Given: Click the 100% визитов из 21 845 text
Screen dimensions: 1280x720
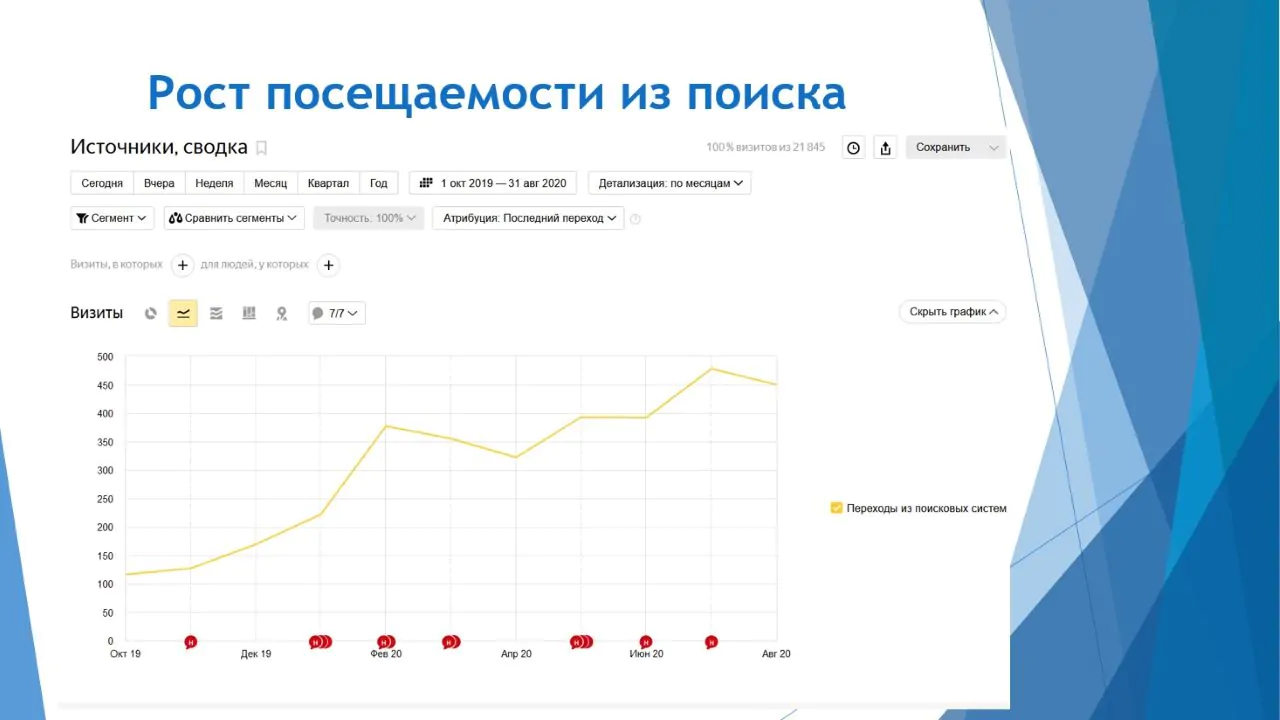Looking at the screenshot, I should tap(766, 148).
